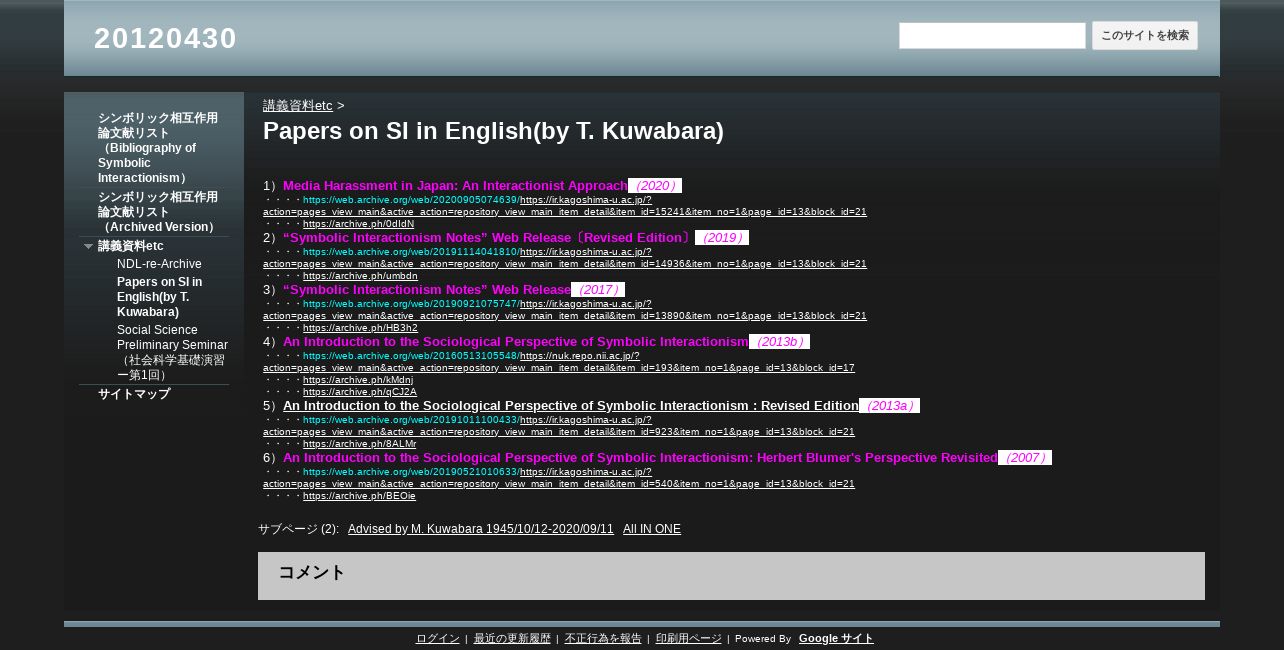Open archive.ph/qCJ2A link
The height and width of the screenshot is (650, 1284).
(360, 392)
